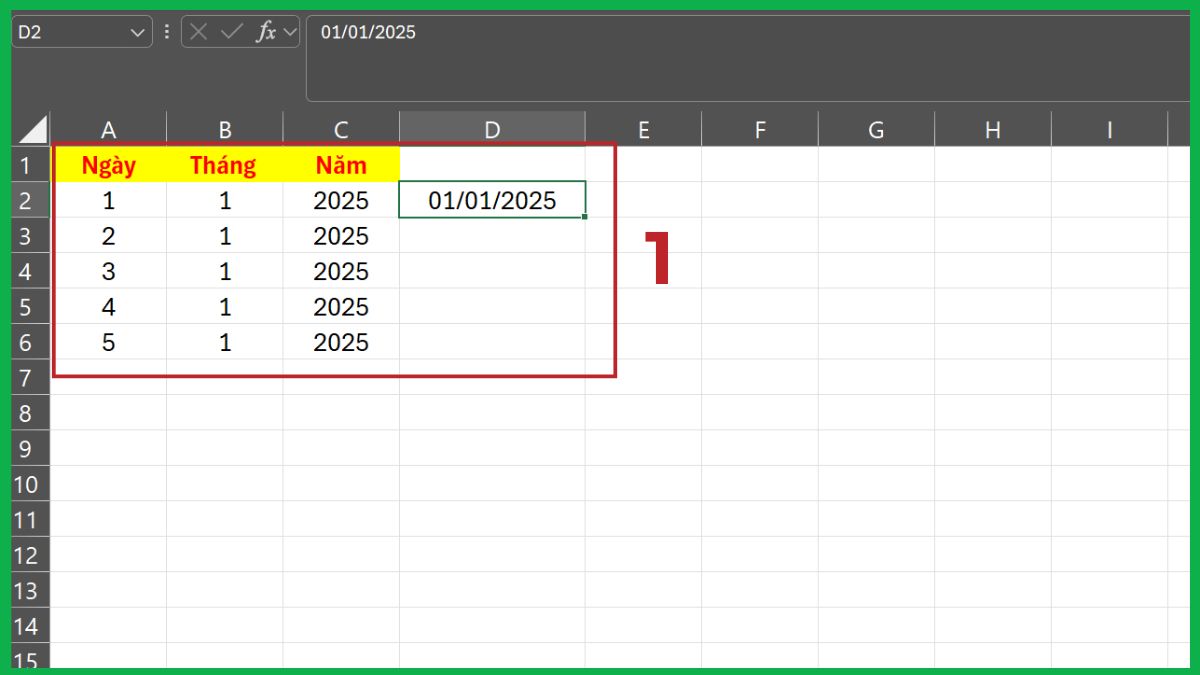The height and width of the screenshot is (675, 1200).
Task: Select cell A6 containing value 5
Action: click(108, 342)
